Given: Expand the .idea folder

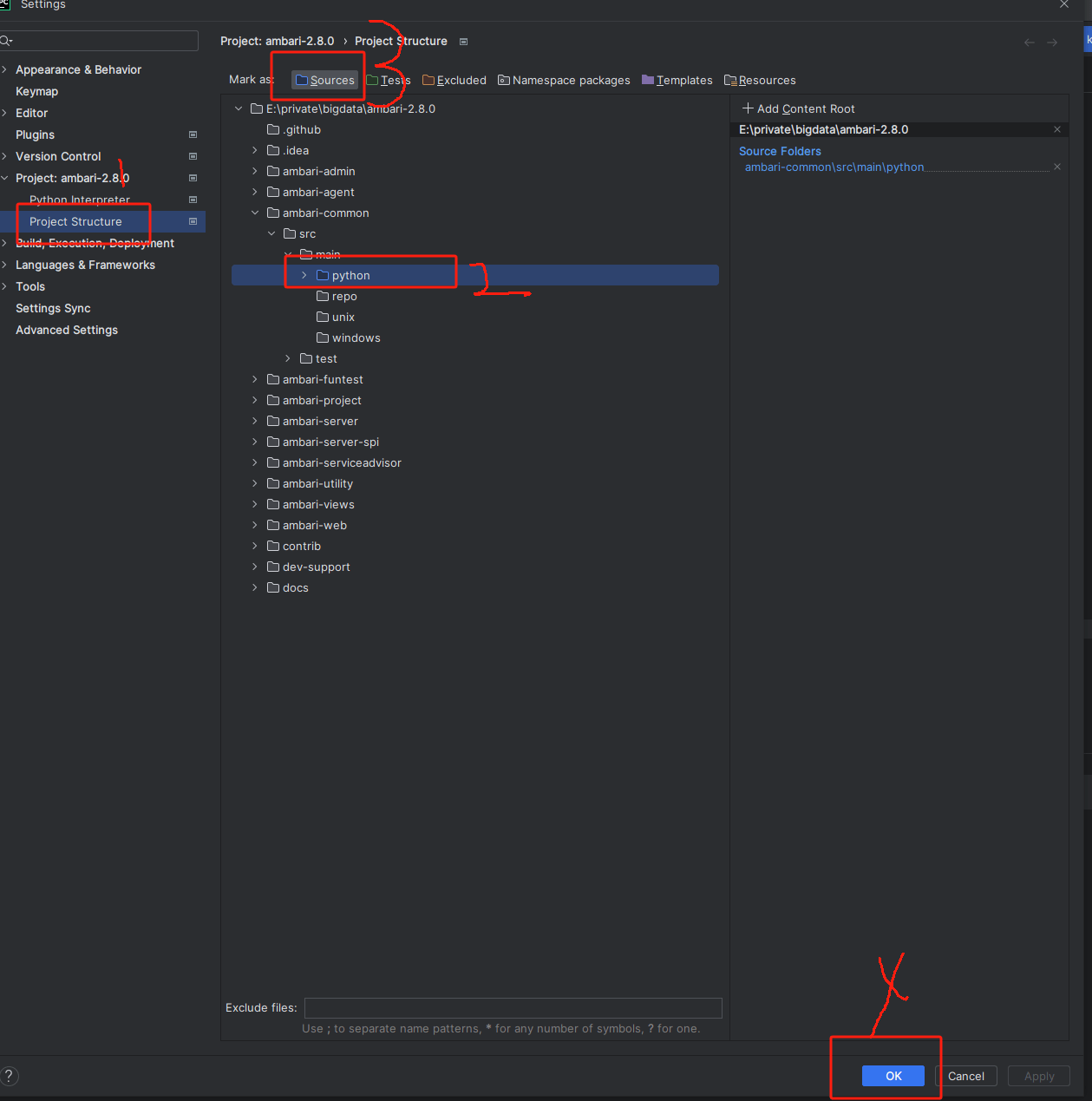Looking at the screenshot, I should click(x=255, y=150).
